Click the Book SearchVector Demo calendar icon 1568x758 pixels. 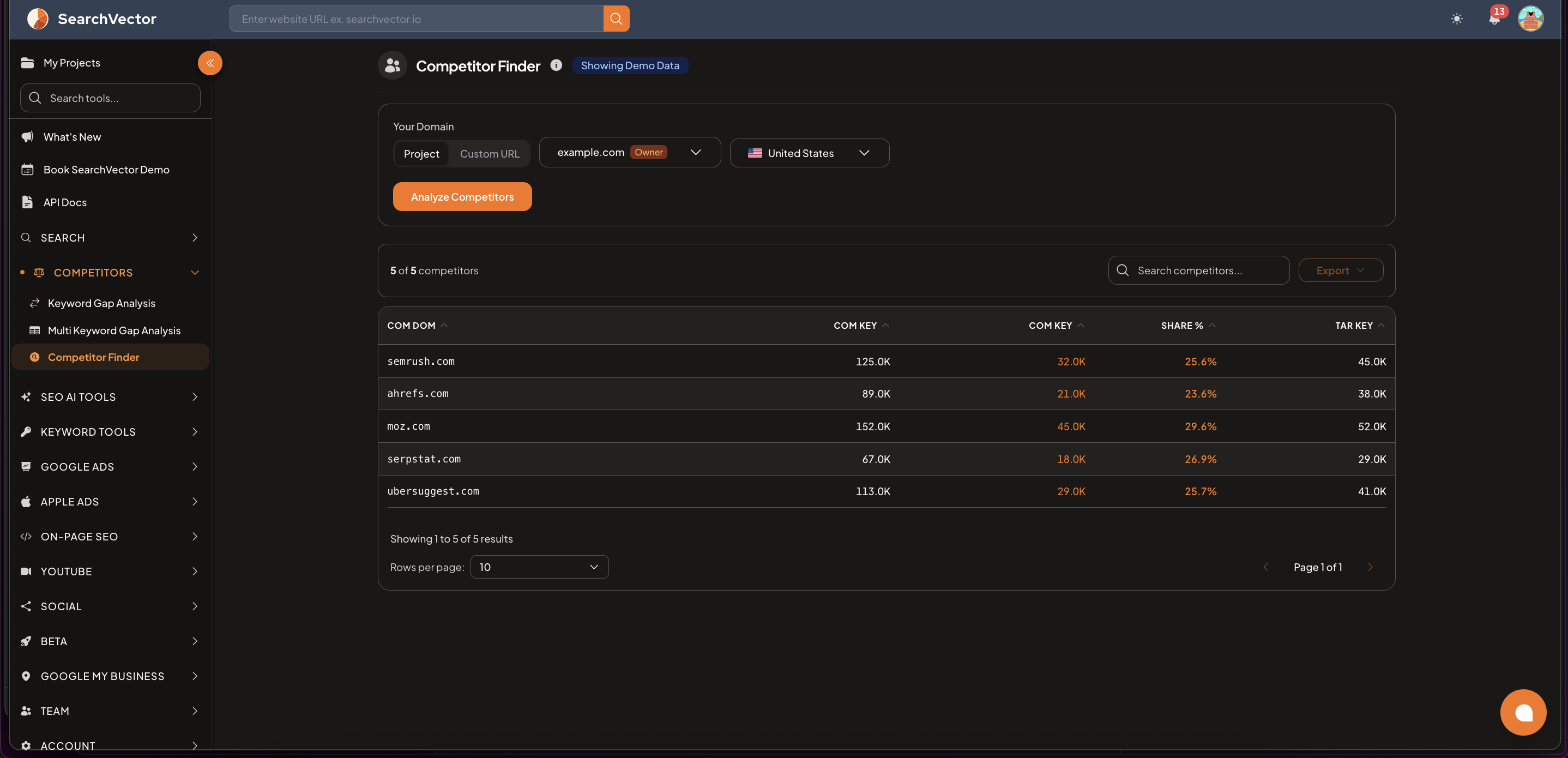(x=27, y=169)
